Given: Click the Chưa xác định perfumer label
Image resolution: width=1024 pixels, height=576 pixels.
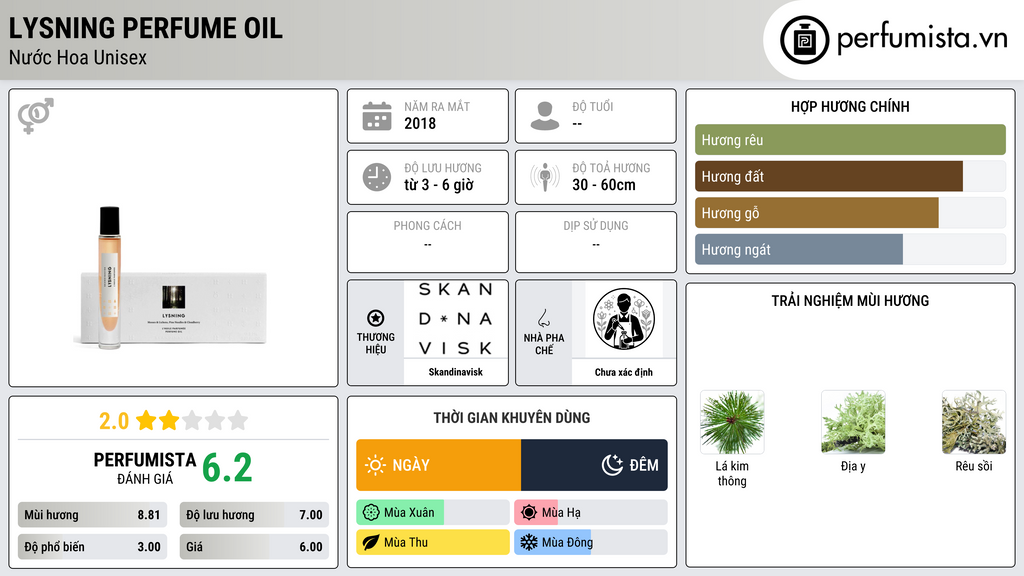Looking at the screenshot, I should 624,372.
